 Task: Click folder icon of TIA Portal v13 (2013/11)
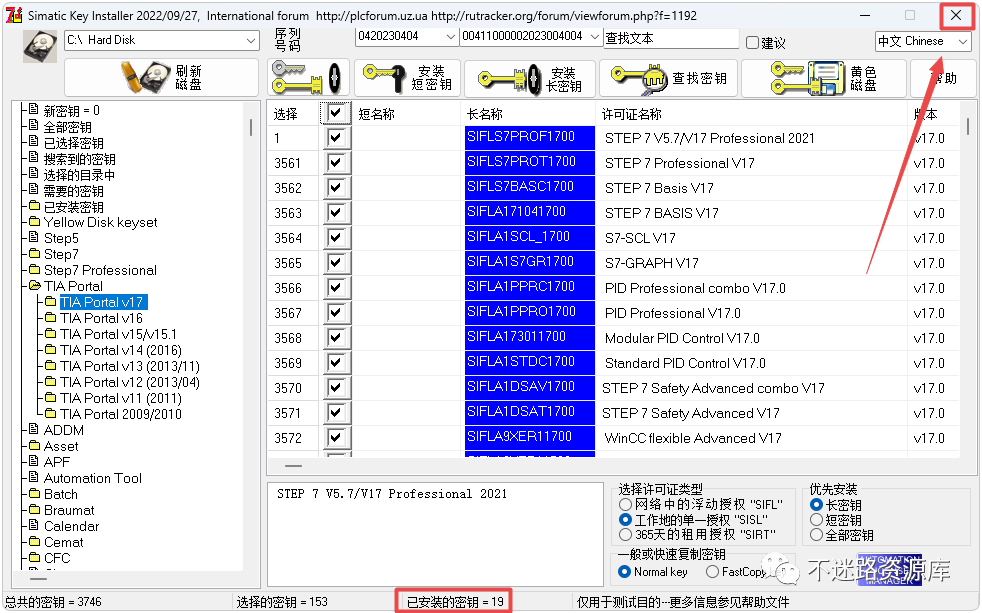point(51,366)
